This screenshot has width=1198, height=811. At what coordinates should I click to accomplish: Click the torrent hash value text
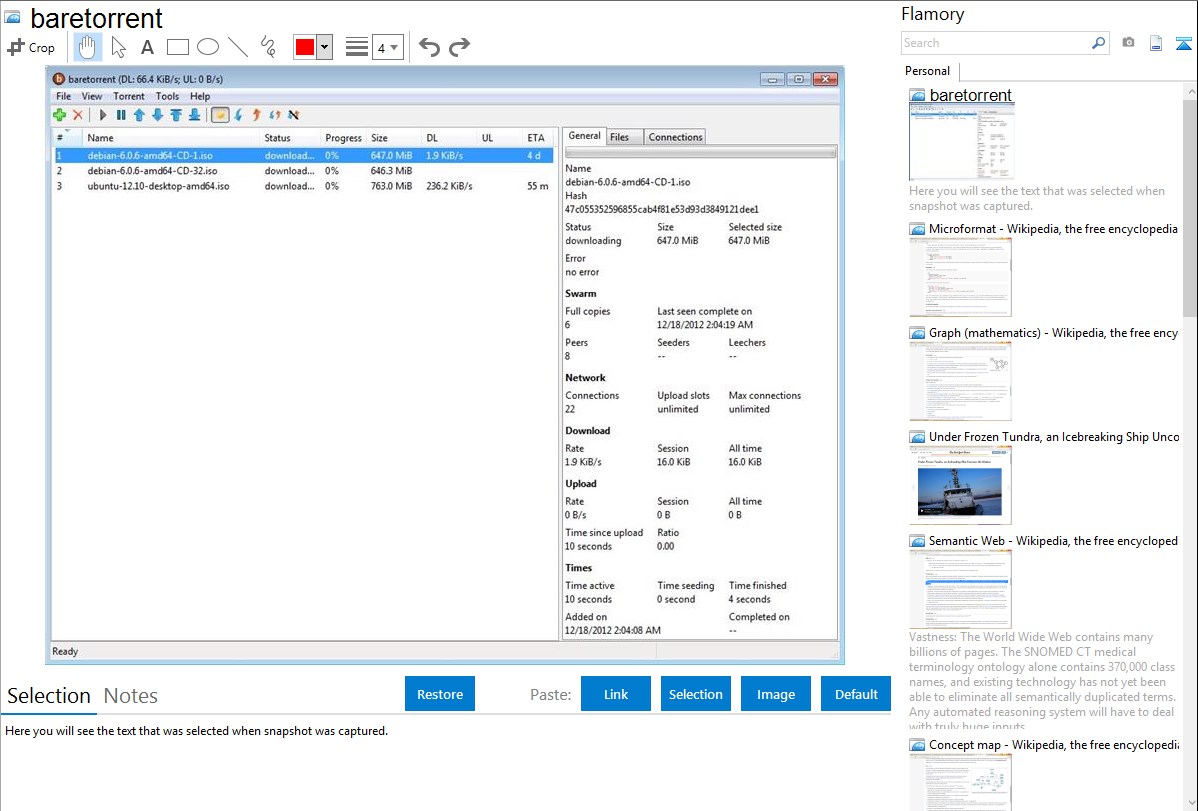point(662,209)
